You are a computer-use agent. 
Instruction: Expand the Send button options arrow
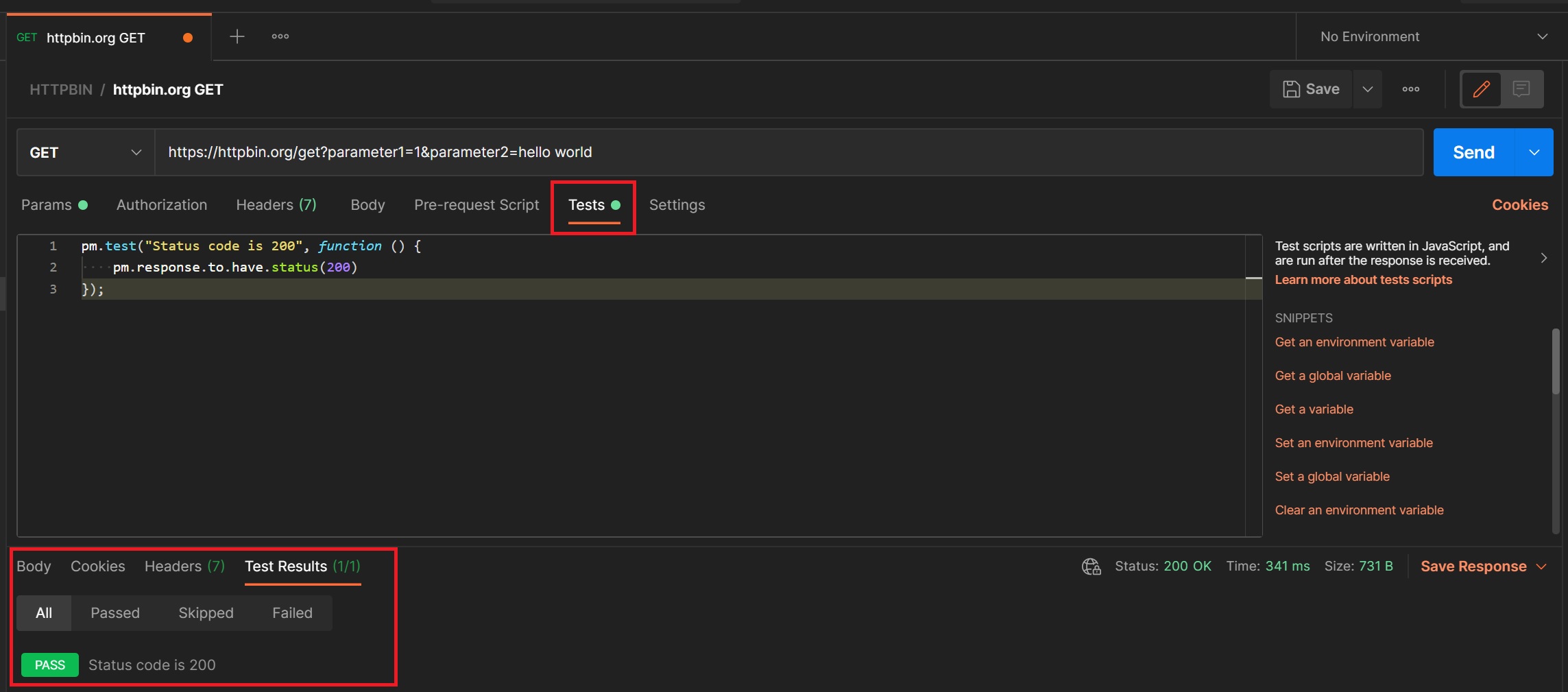pyautogui.click(x=1534, y=152)
